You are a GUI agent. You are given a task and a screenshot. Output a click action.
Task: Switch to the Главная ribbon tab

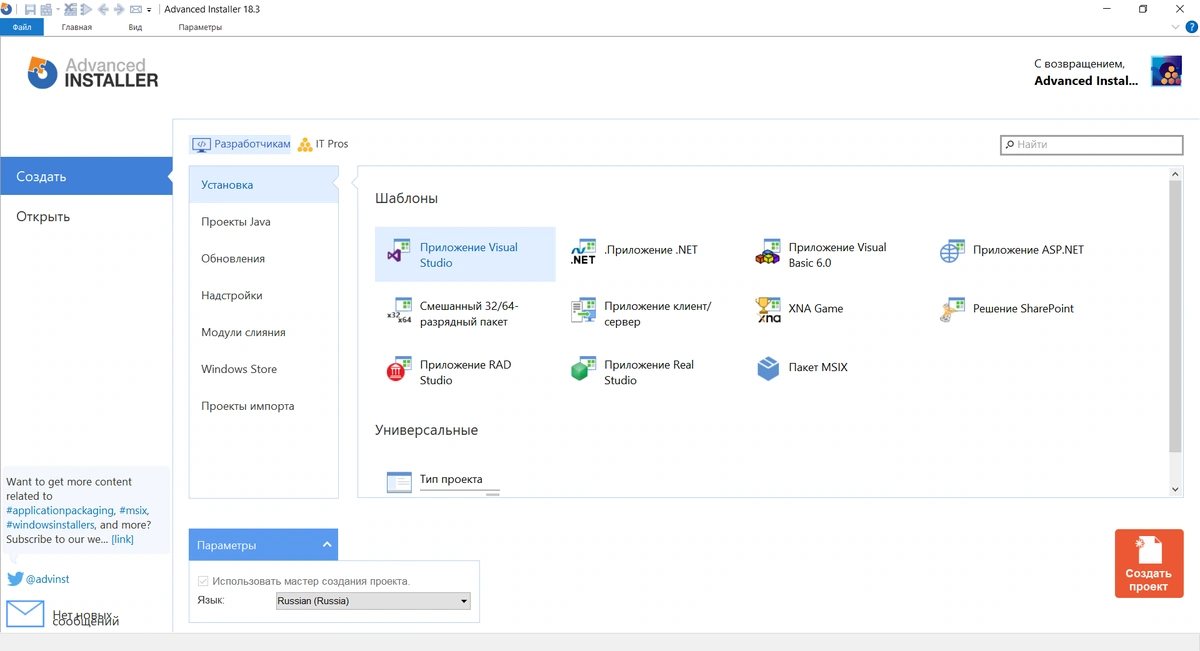[x=76, y=27]
